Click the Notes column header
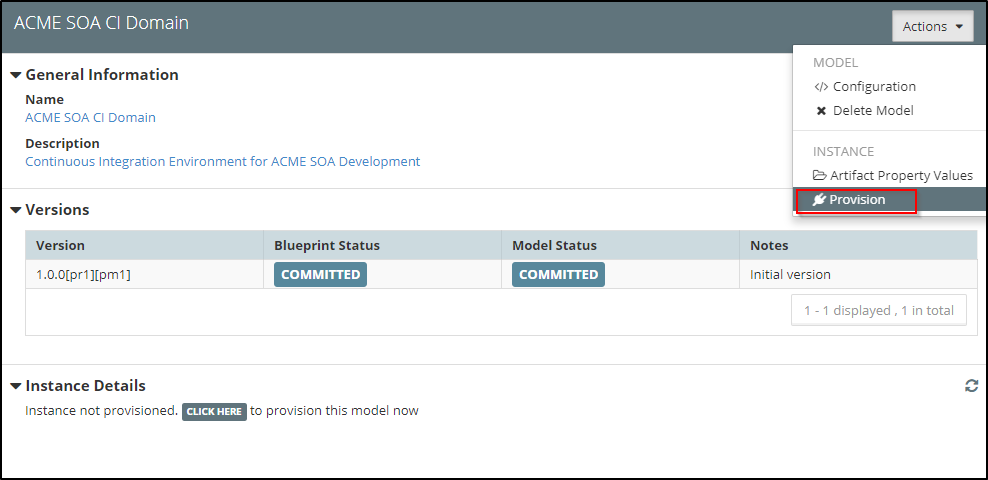This screenshot has height=480, width=988. [769, 246]
